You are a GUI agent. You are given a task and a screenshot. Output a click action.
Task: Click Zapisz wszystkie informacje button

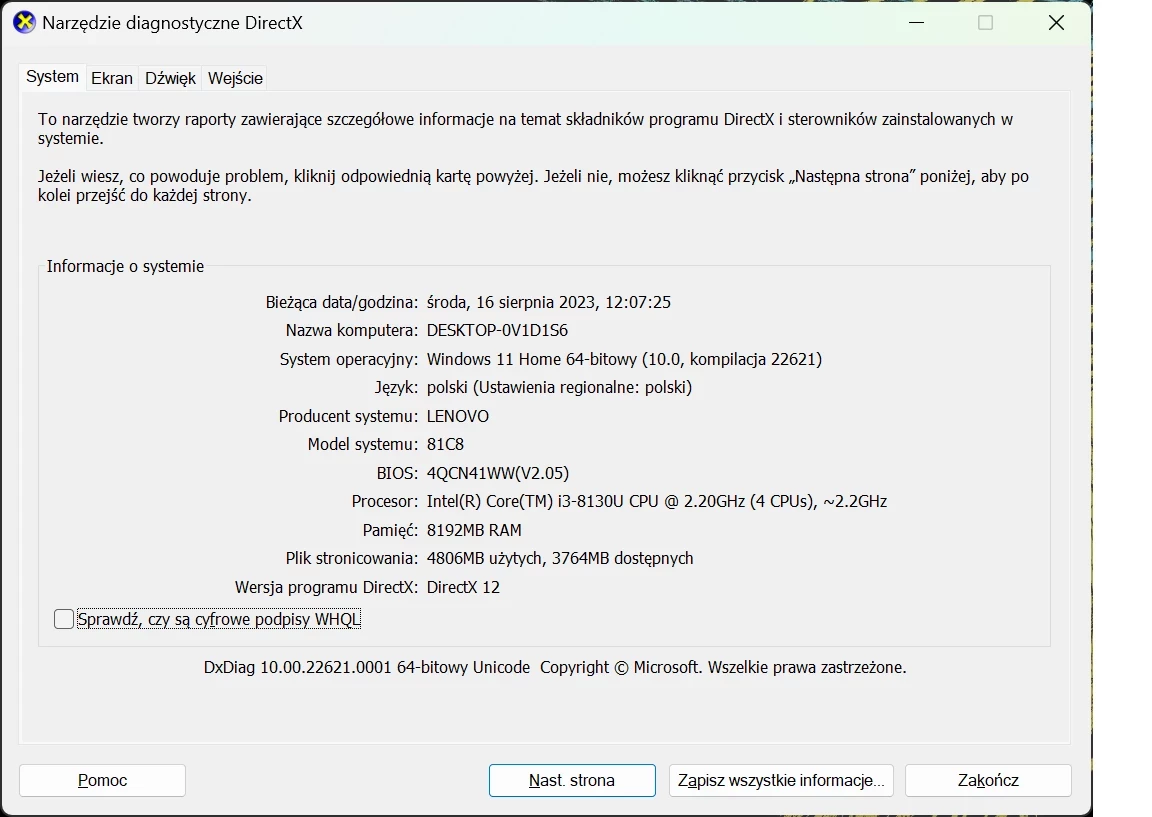pyautogui.click(x=780, y=781)
